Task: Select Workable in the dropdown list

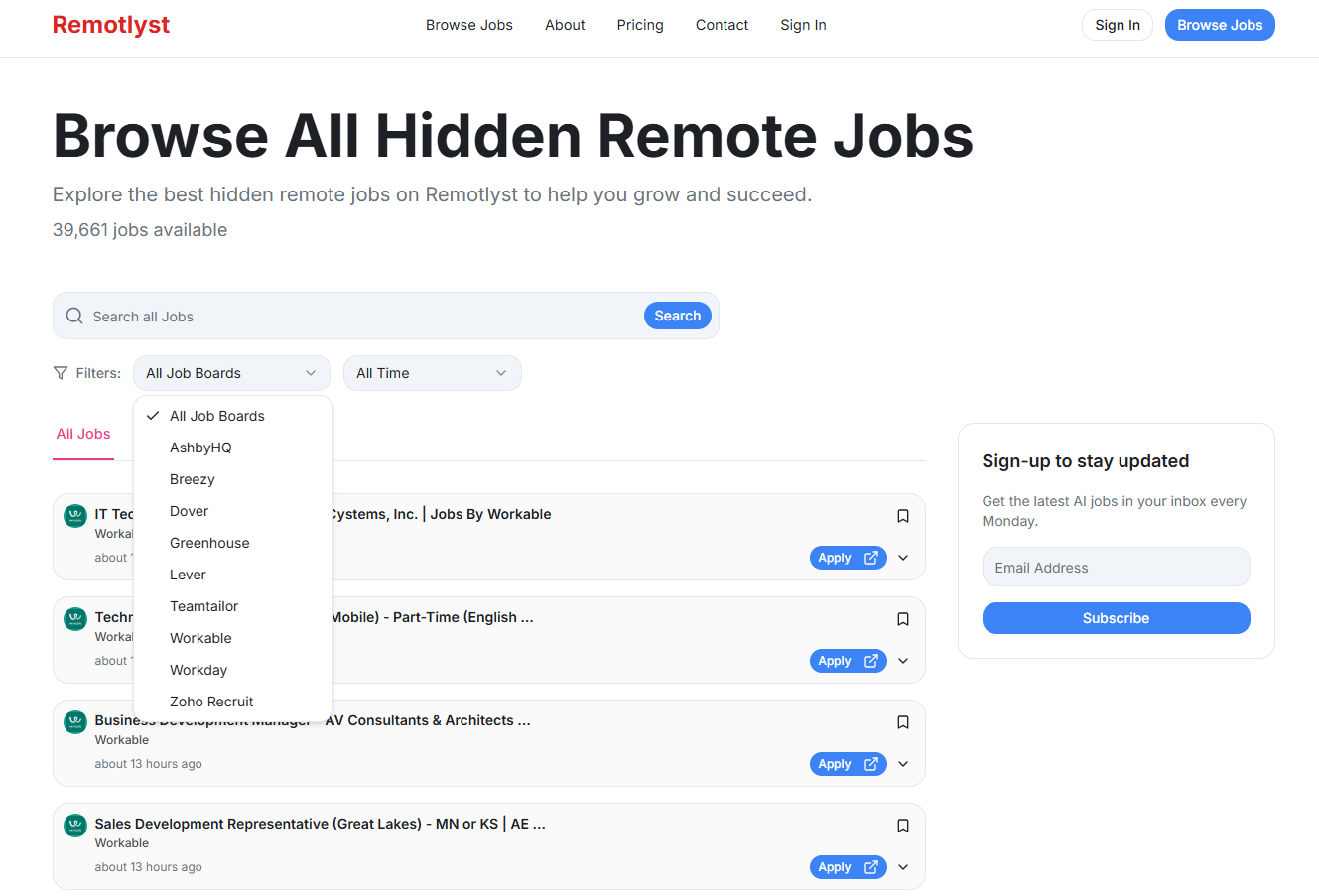Action: tap(233, 638)
